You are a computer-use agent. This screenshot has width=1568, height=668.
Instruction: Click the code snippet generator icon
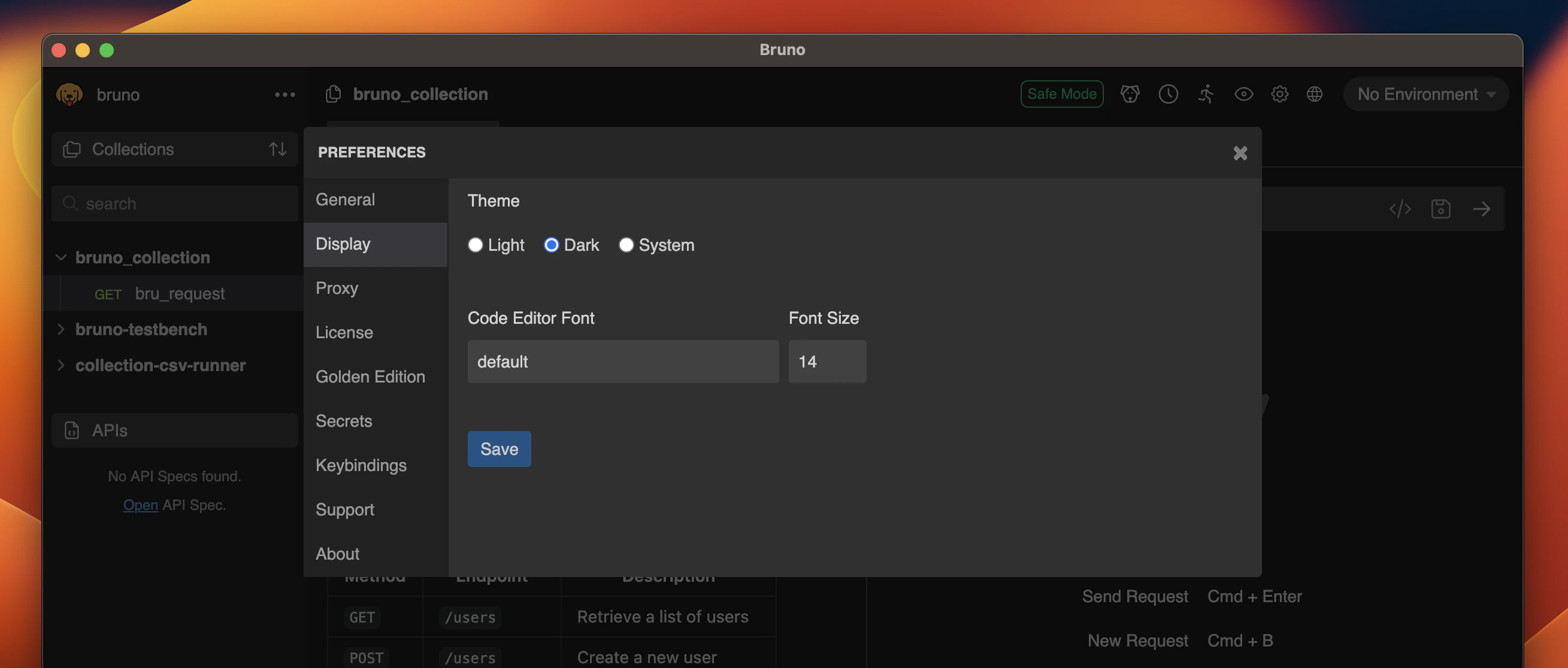[x=1401, y=209]
